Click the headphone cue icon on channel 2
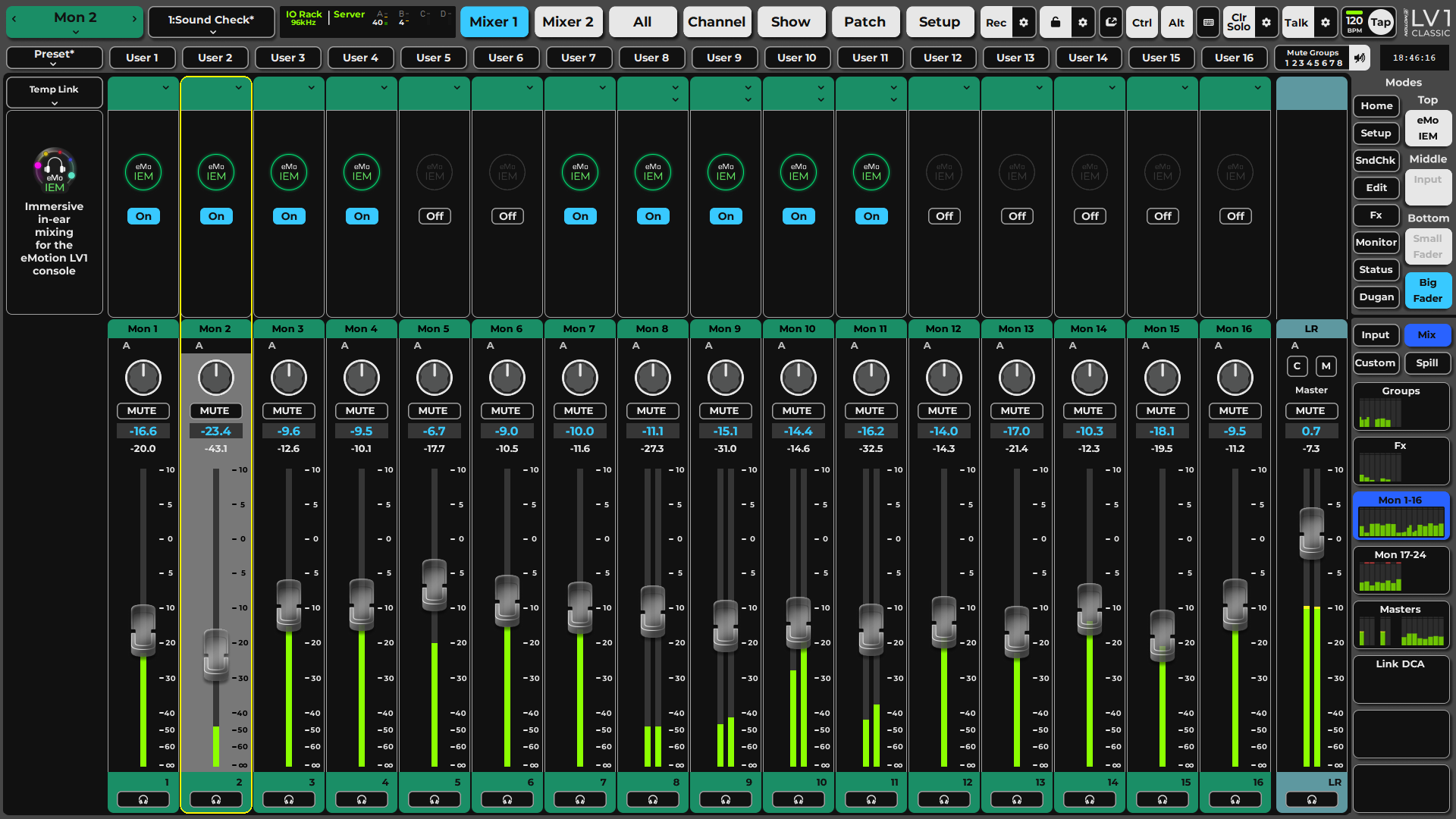Viewport: 1456px width, 819px height. pos(216,799)
